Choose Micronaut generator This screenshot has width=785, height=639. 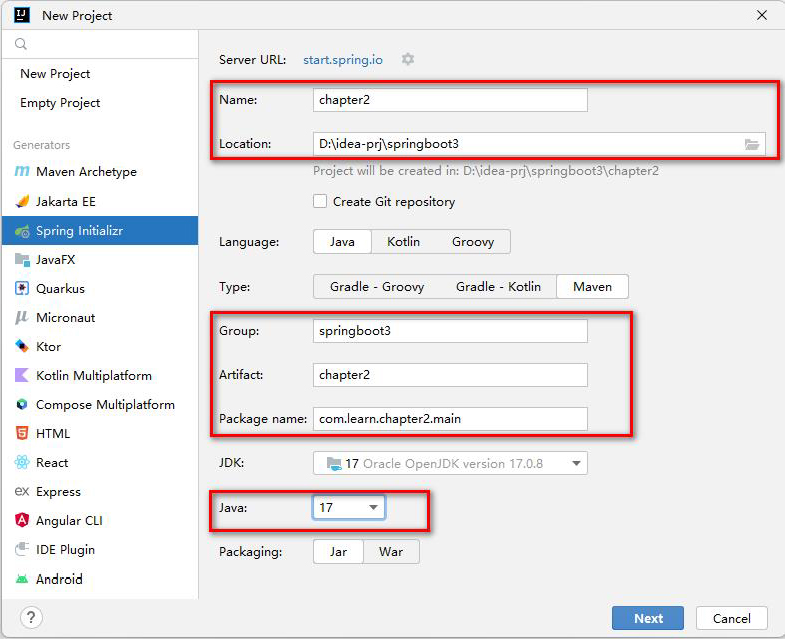[100, 317]
